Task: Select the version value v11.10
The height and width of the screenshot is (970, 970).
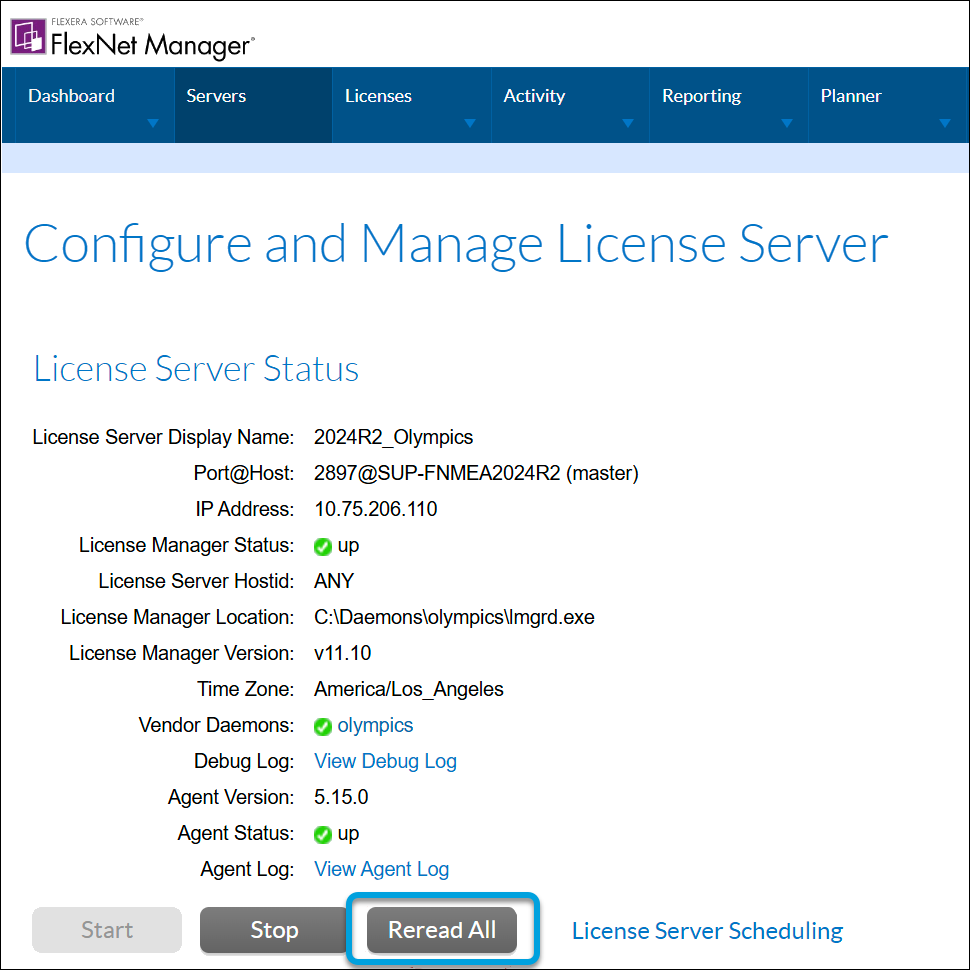Action: coord(342,653)
